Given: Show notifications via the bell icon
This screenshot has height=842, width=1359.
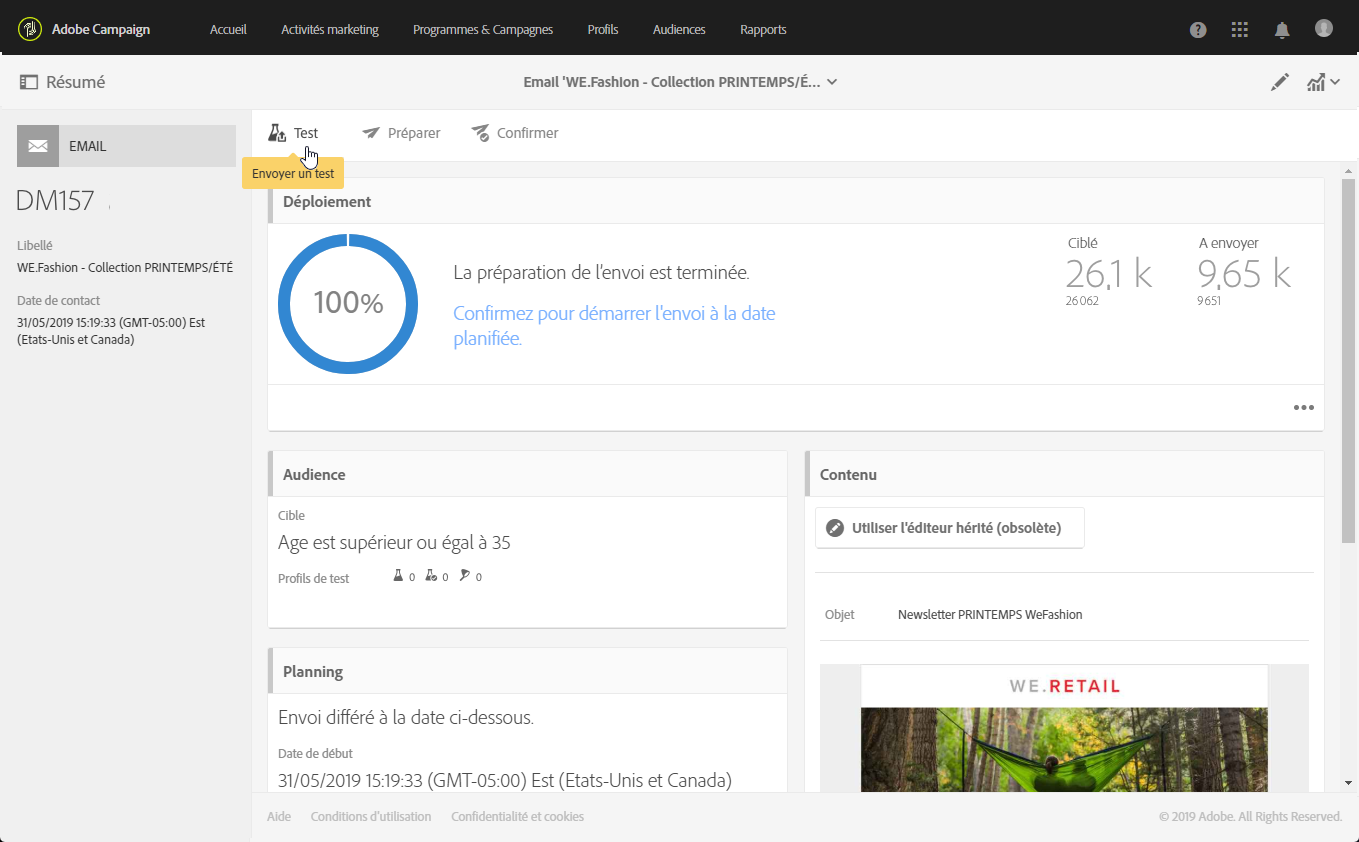Looking at the screenshot, I should point(1282,30).
